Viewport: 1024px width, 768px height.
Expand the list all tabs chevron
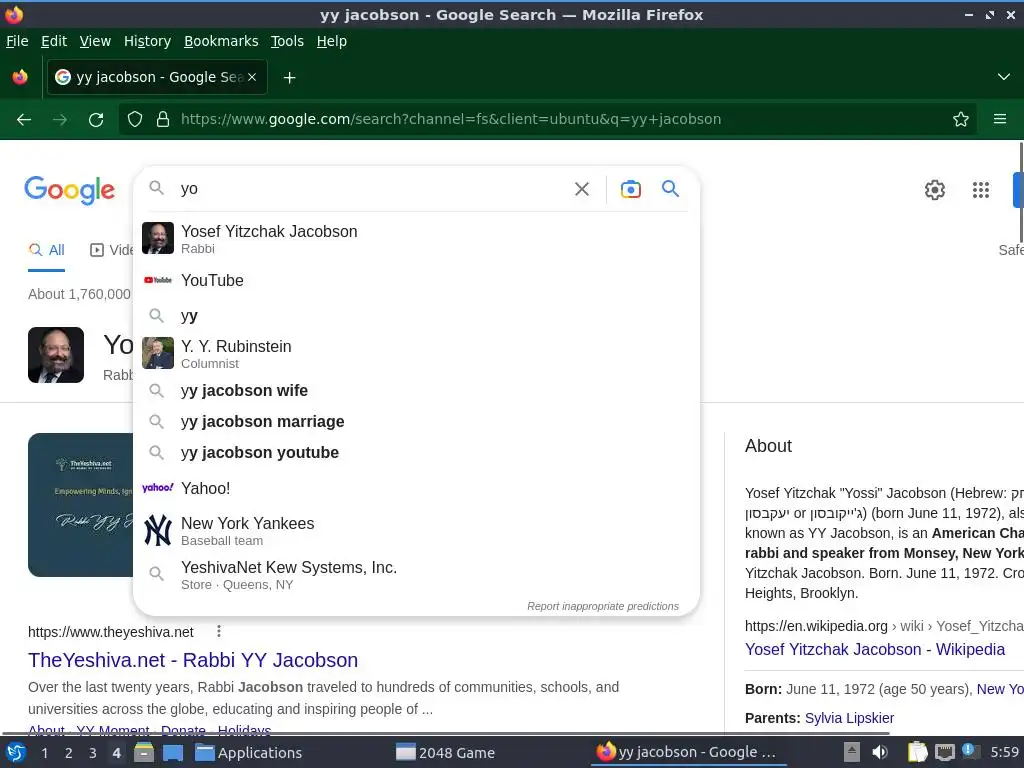[1004, 77]
